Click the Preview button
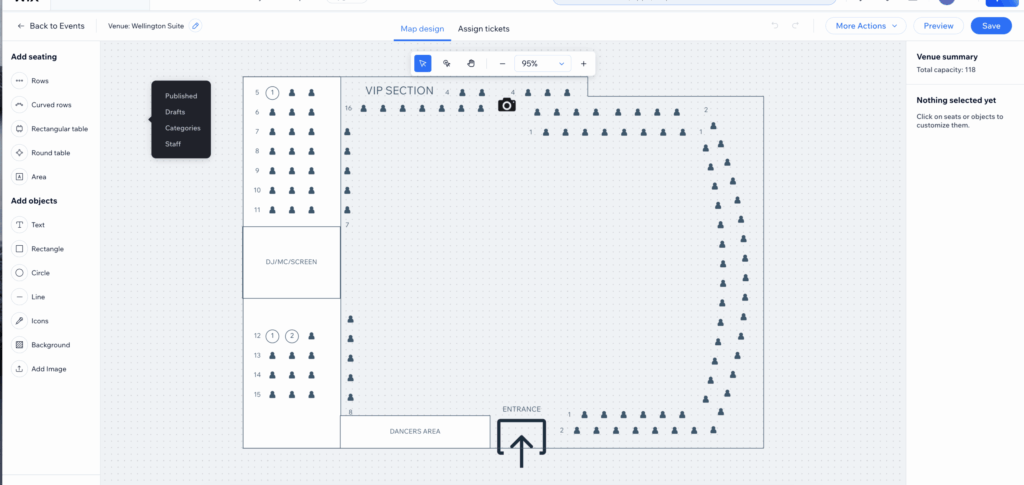 (938, 26)
